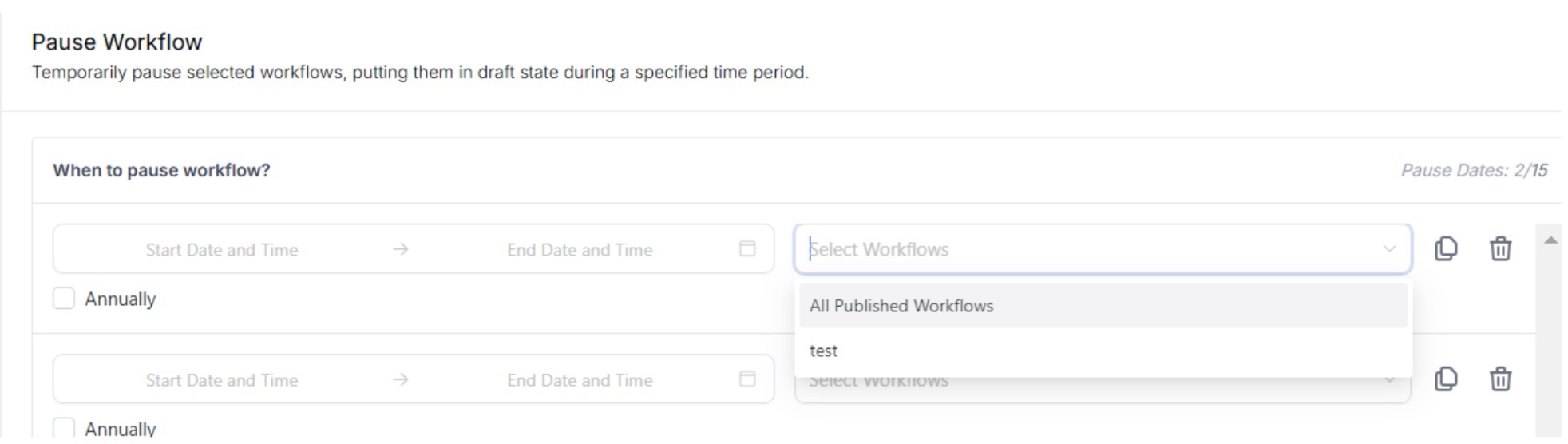This screenshot has height=444, width=1568.
Task: Click the arrow between first row's dates
Action: (x=401, y=250)
